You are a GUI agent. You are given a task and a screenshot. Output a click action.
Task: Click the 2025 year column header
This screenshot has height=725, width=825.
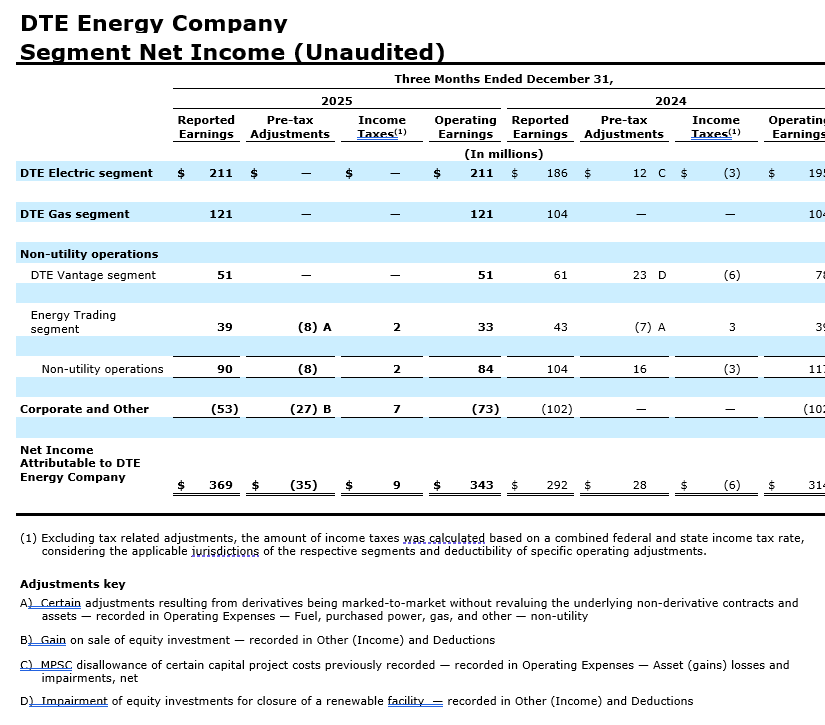336,101
